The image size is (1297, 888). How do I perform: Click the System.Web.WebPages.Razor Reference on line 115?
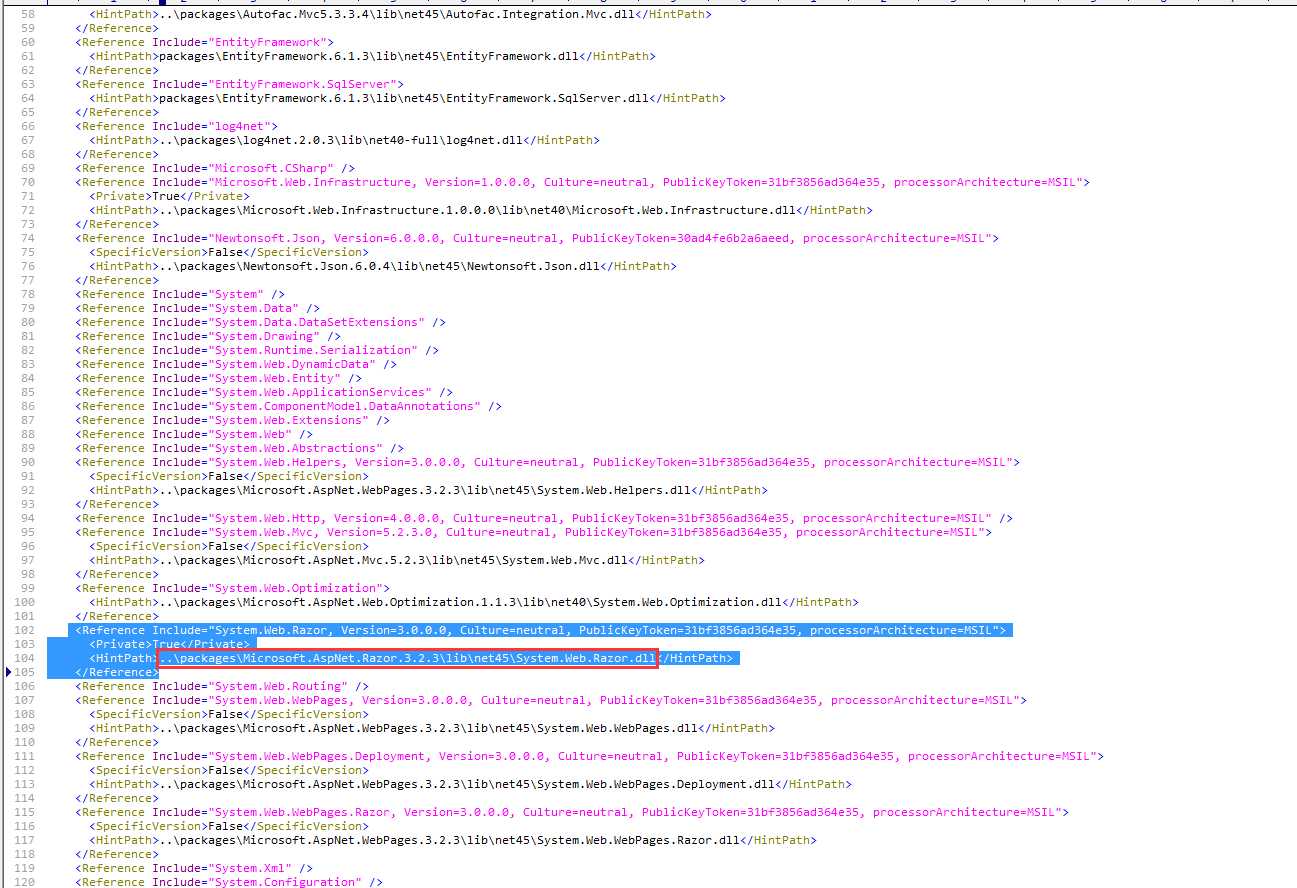point(572,812)
